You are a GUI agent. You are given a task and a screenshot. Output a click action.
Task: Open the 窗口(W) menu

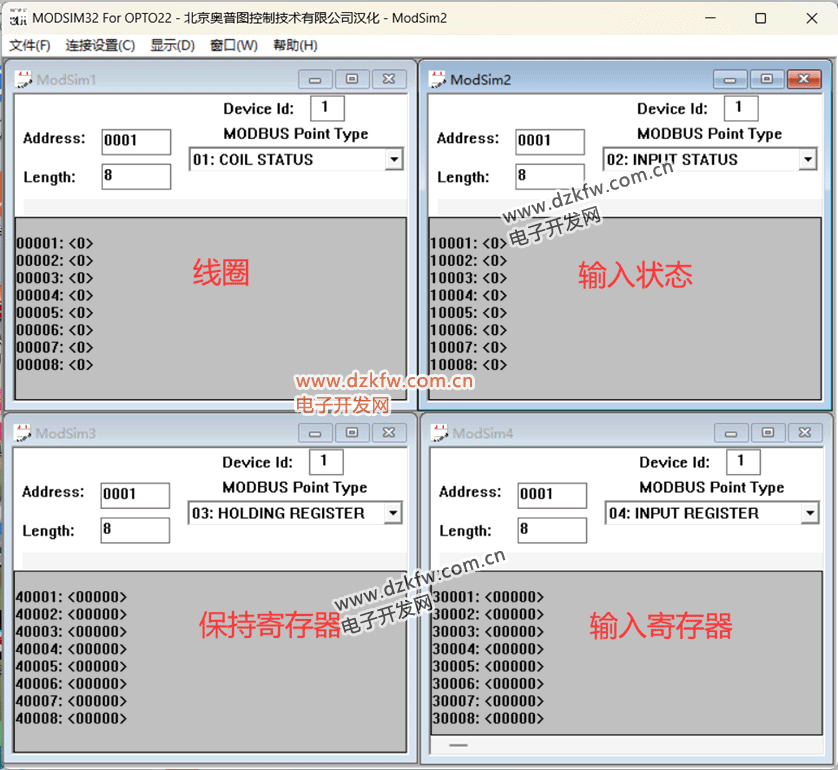[234, 45]
